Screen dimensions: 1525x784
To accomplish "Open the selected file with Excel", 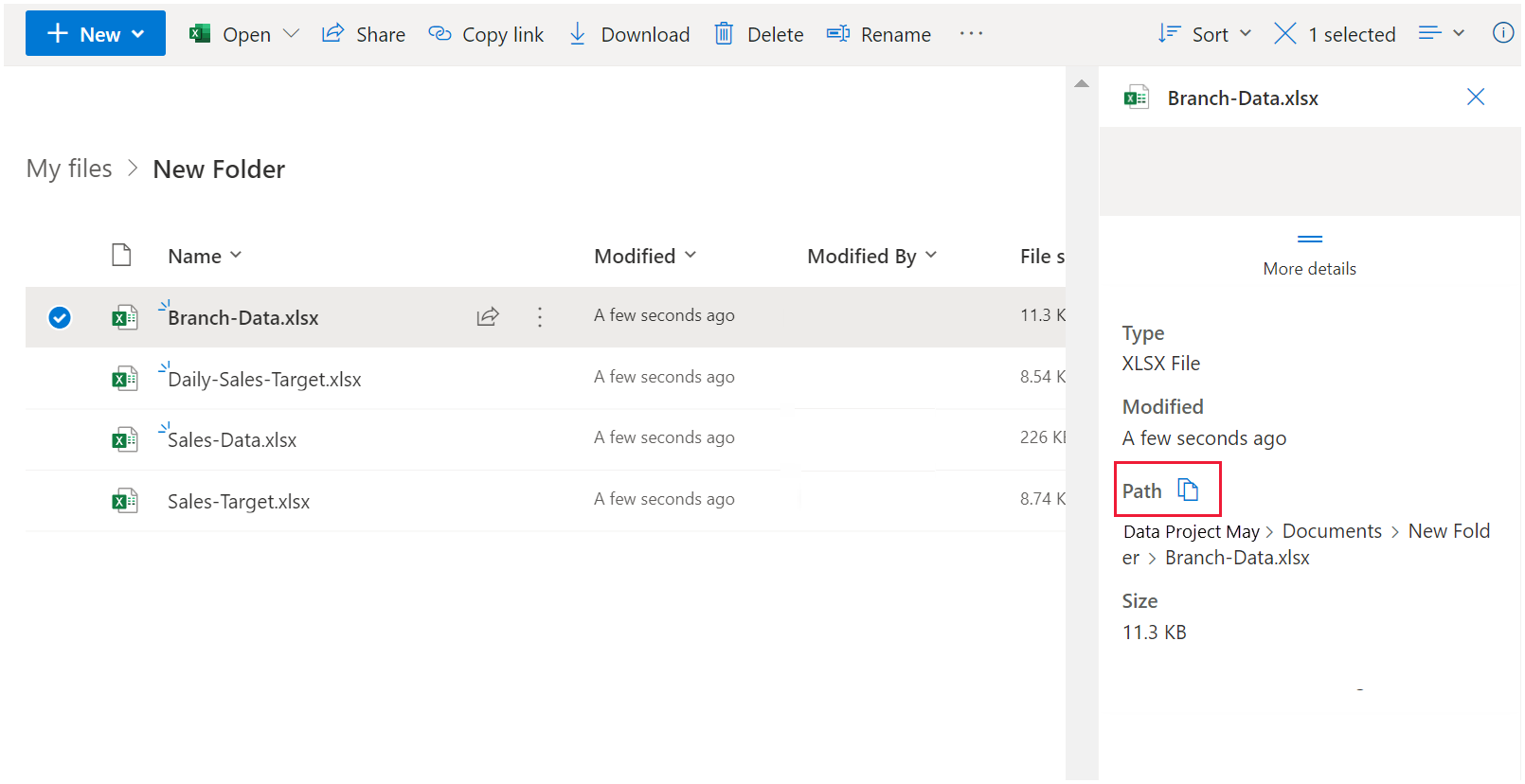I will 230,34.
